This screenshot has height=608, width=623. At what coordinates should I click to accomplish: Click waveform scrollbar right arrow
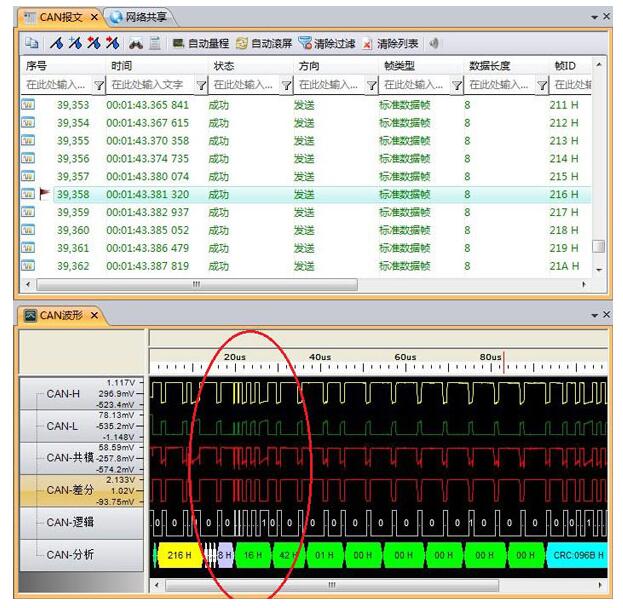click(600, 585)
